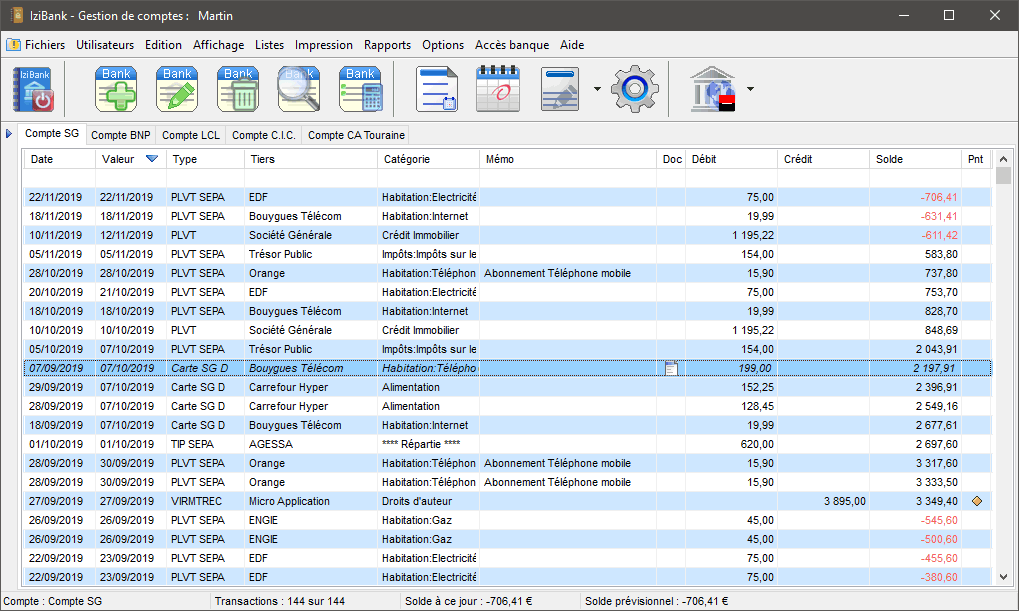Viewport: 1019px width, 611px height.
Task: Click the orange diamond marker on Micro Application row
Action: click(977, 501)
